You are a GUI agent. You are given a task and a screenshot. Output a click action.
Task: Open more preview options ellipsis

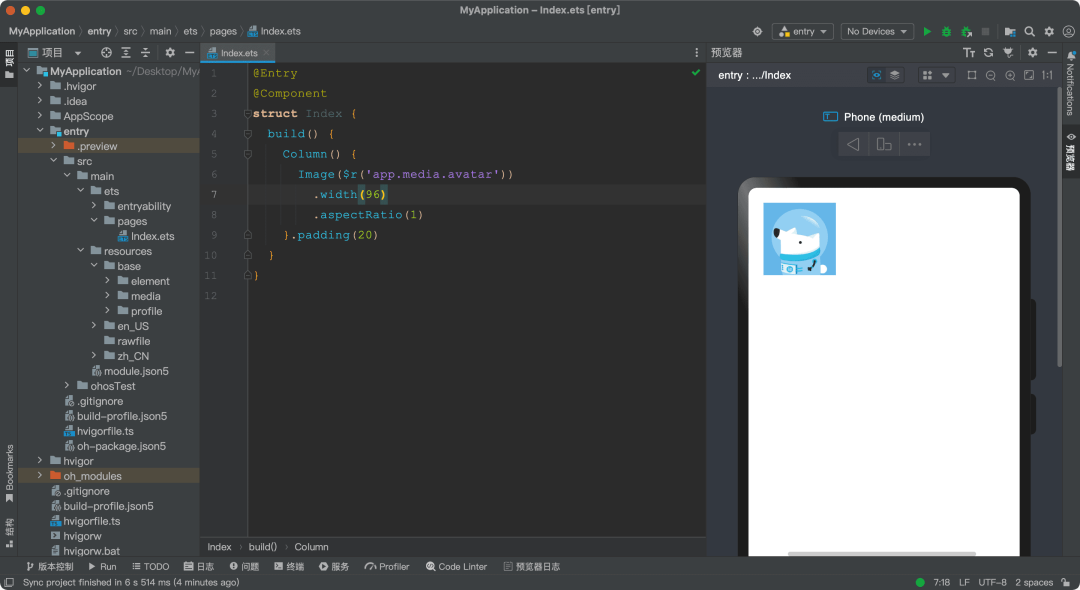click(914, 144)
